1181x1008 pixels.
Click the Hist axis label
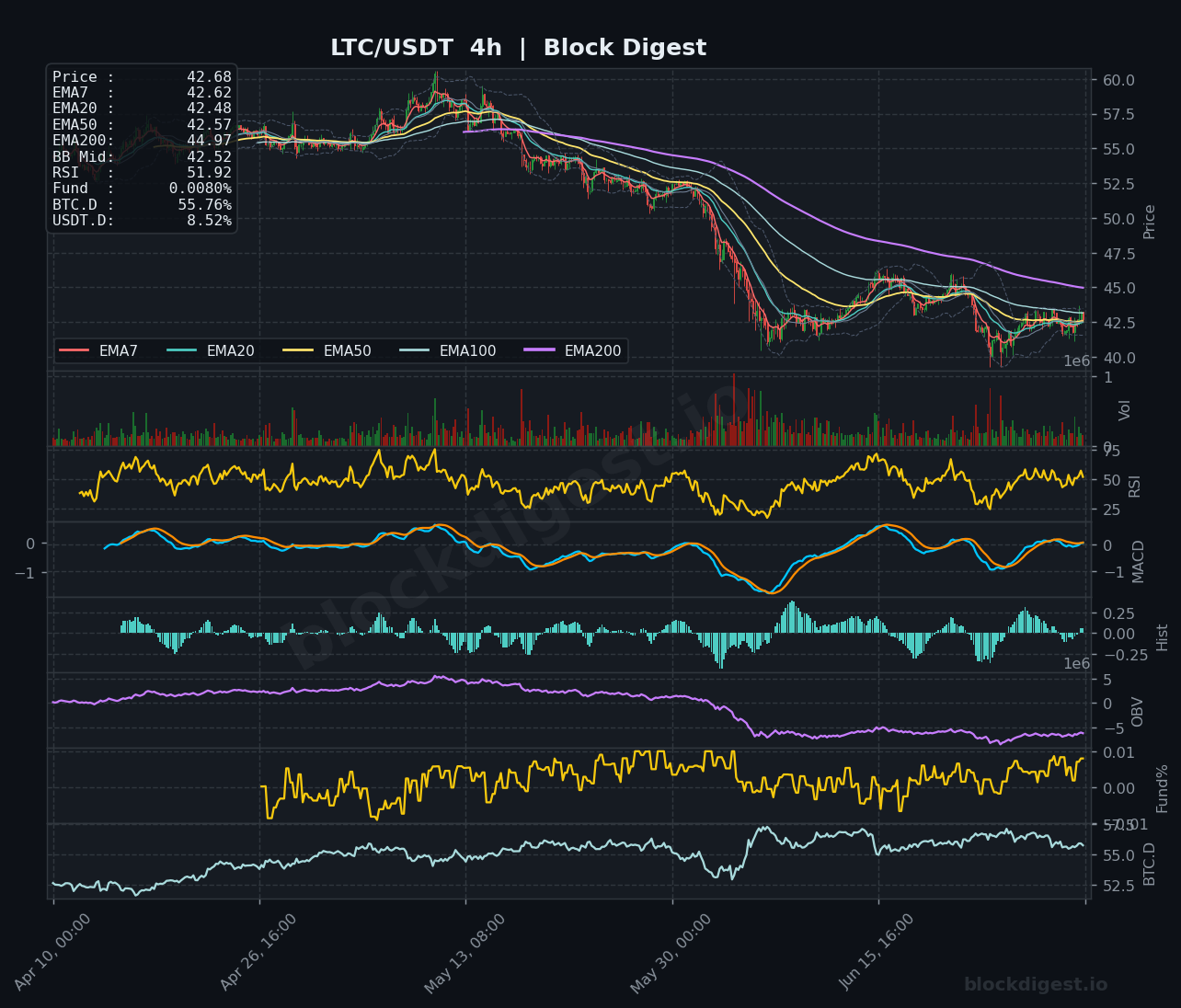pos(1162,637)
